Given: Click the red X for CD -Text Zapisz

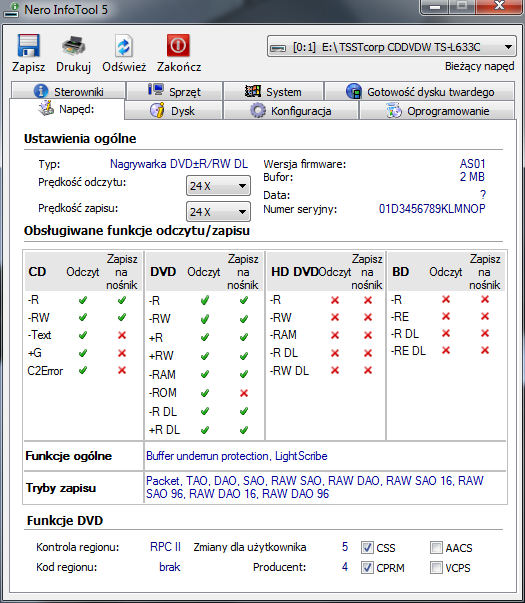Looking at the screenshot, I should [122, 335].
